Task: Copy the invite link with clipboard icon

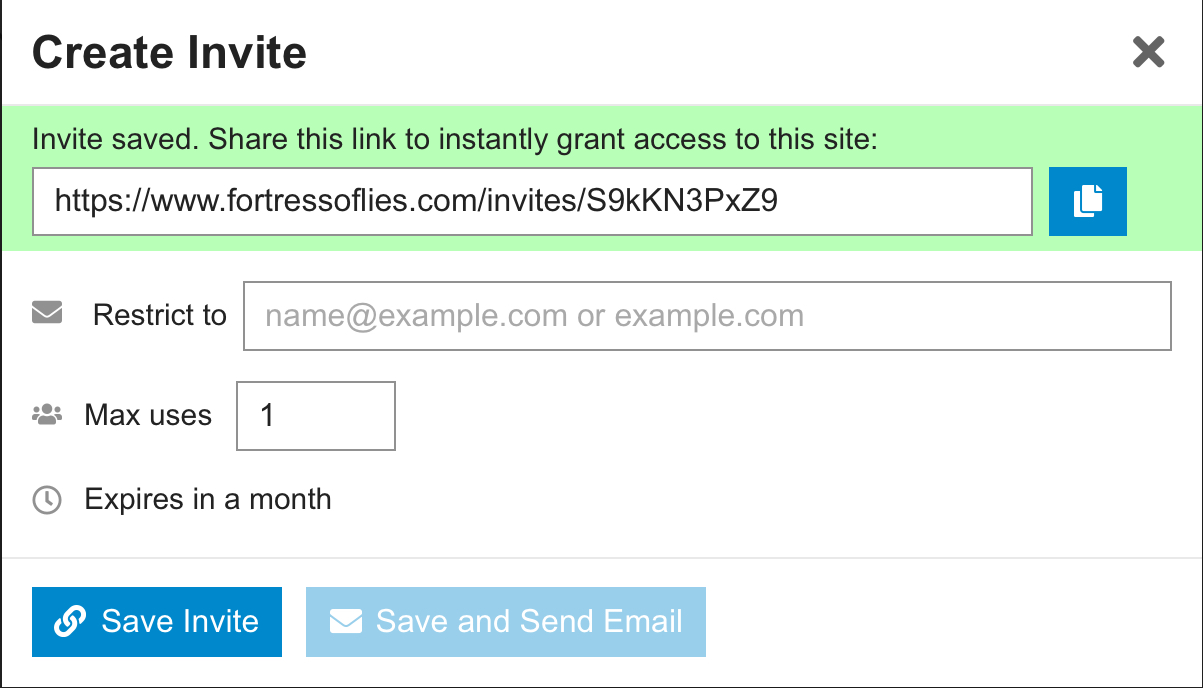Action: 1087,202
